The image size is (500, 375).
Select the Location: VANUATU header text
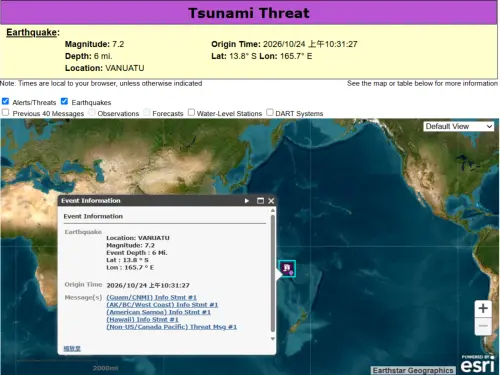(x=105, y=68)
